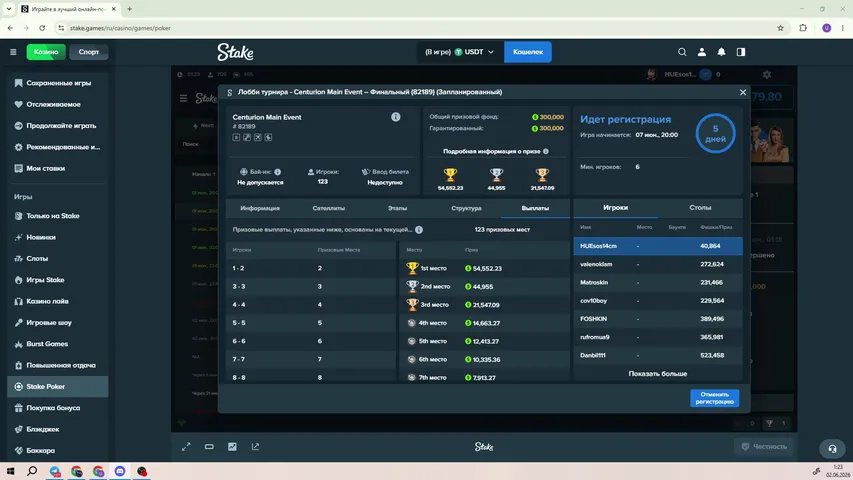Open game in popout window icon
Image resolution: width=853 pixels, height=480 pixels.
point(255,447)
